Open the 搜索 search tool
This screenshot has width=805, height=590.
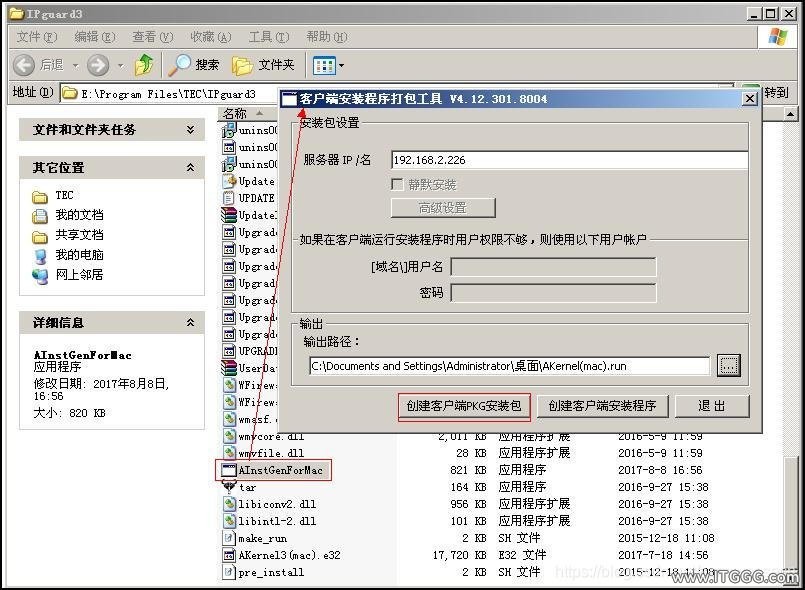pos(194,65)
